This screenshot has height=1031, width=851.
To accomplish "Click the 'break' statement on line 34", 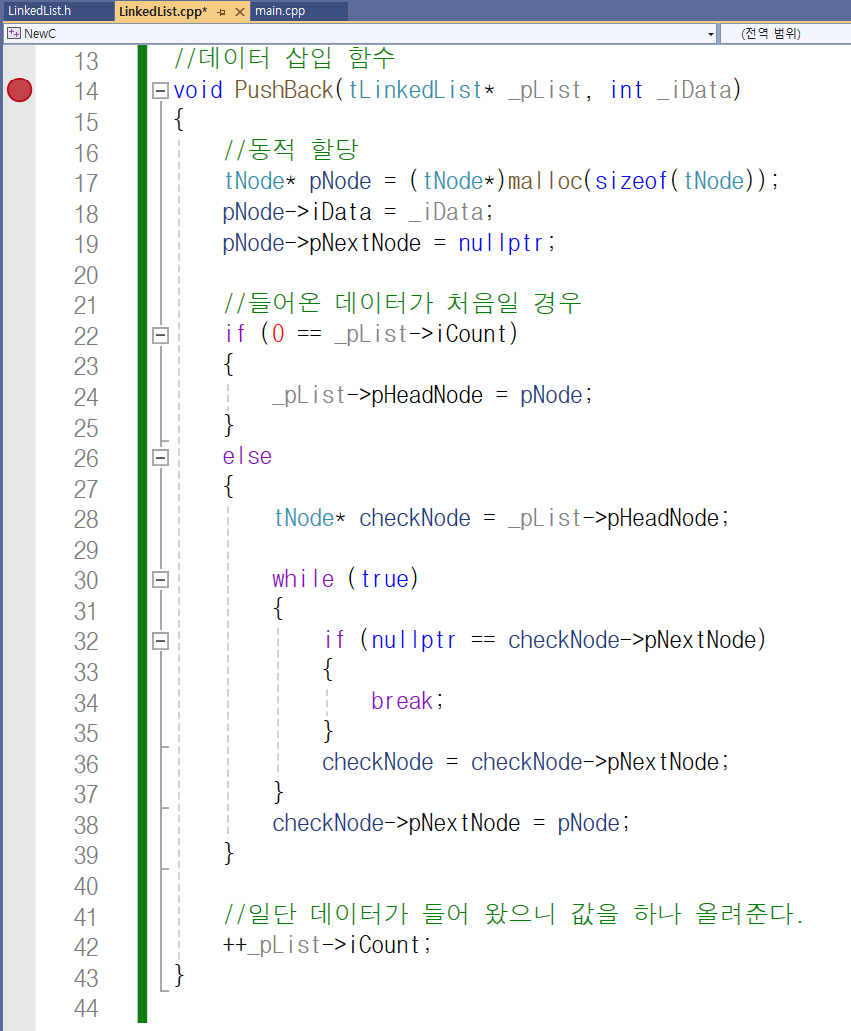I will tap(402, 701).
